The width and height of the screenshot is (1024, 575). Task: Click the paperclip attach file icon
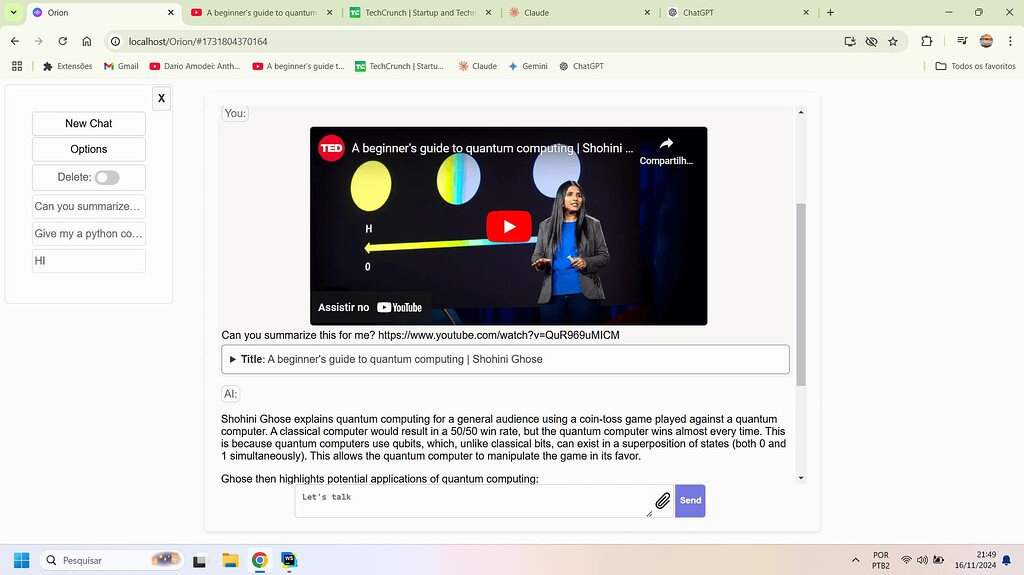tap(662, 501)
